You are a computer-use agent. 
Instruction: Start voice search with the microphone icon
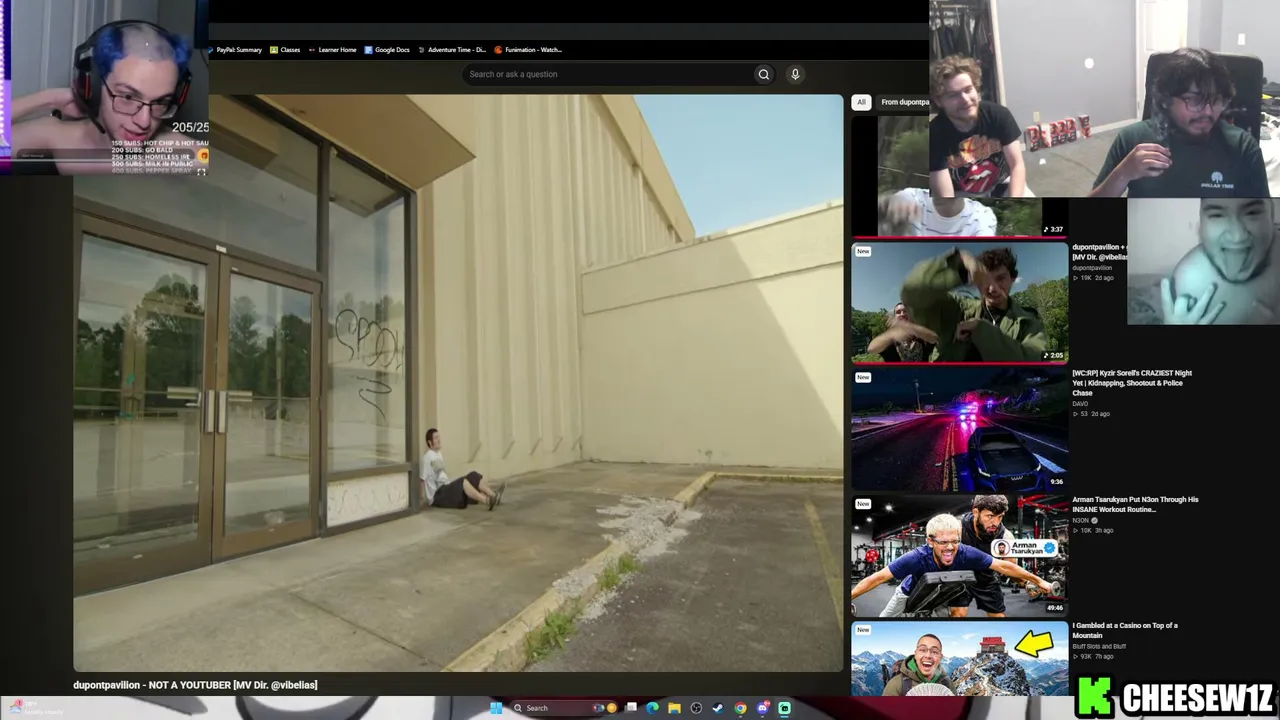(x=795, y=74)
